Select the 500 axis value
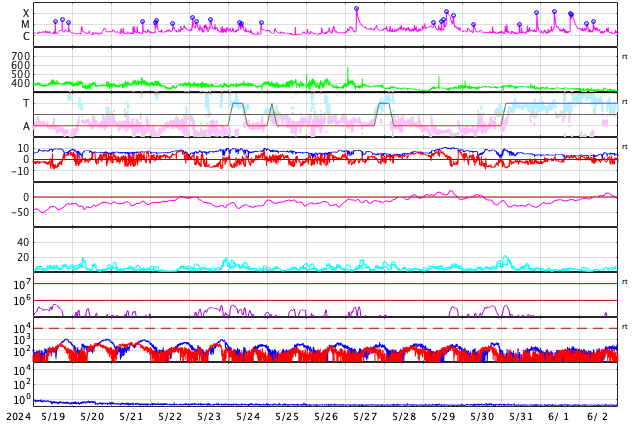This screenshot has height=424, width=634. pos(21,74)
